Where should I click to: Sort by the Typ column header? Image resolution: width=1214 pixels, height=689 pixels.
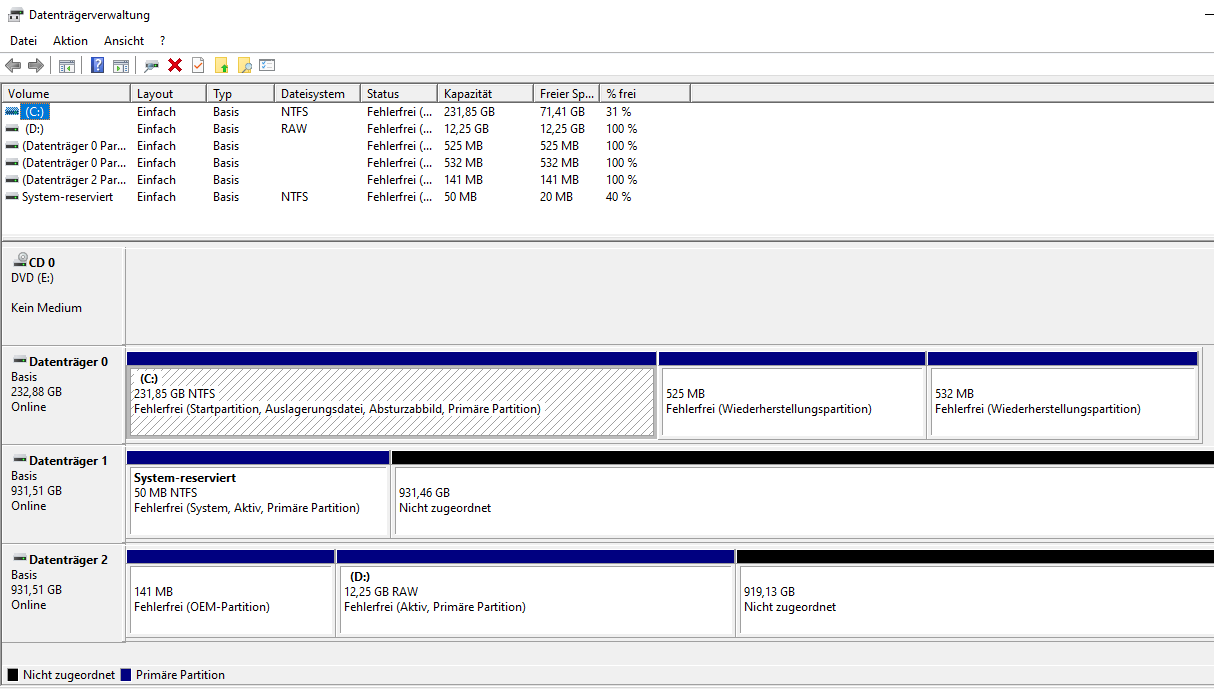pos(241,93)
